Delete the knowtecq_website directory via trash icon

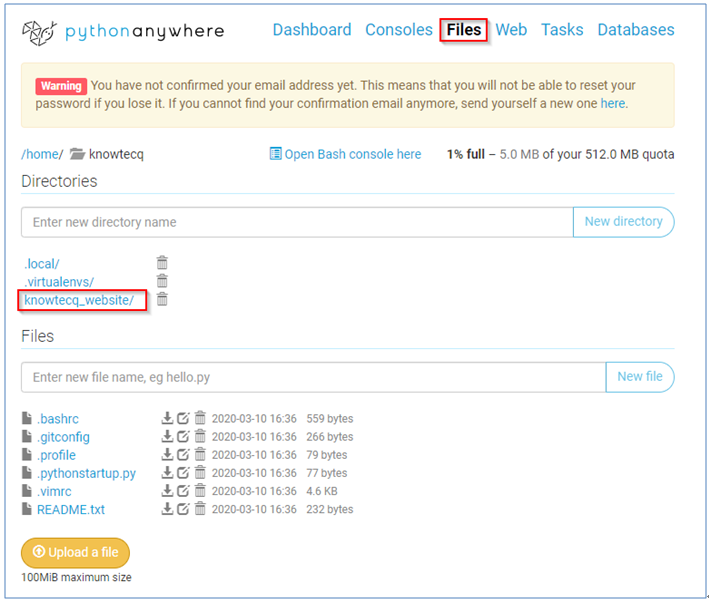[x=162, y=299]
